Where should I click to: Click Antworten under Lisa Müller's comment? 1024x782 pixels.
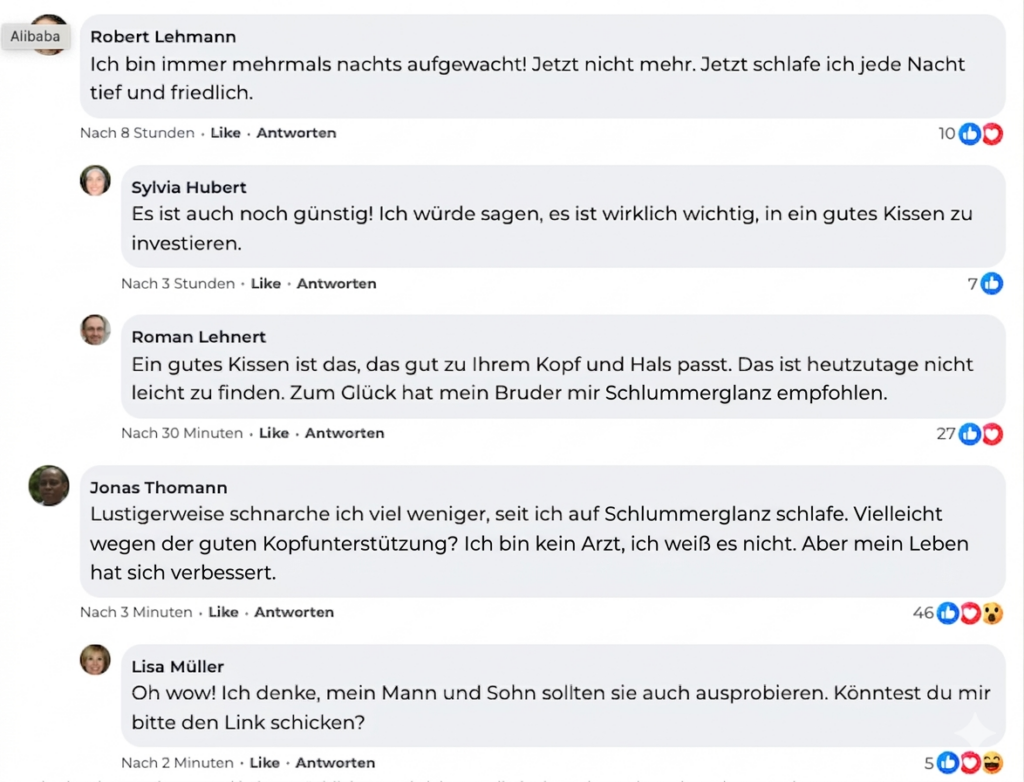pyautogui.click(x=335, y=763)
